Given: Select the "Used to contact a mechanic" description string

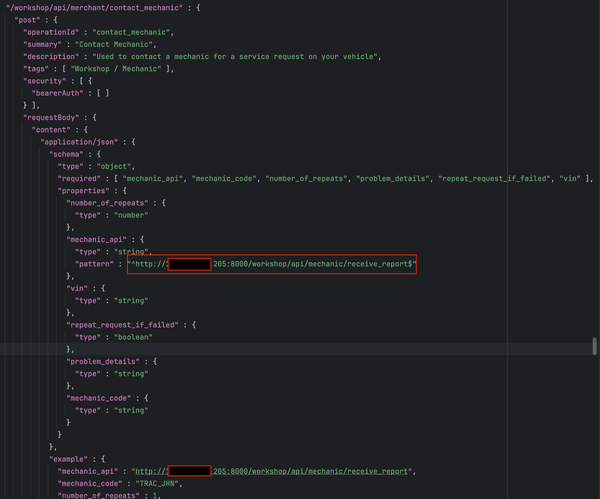Looking at the screenshot, I should pos(235,57).
